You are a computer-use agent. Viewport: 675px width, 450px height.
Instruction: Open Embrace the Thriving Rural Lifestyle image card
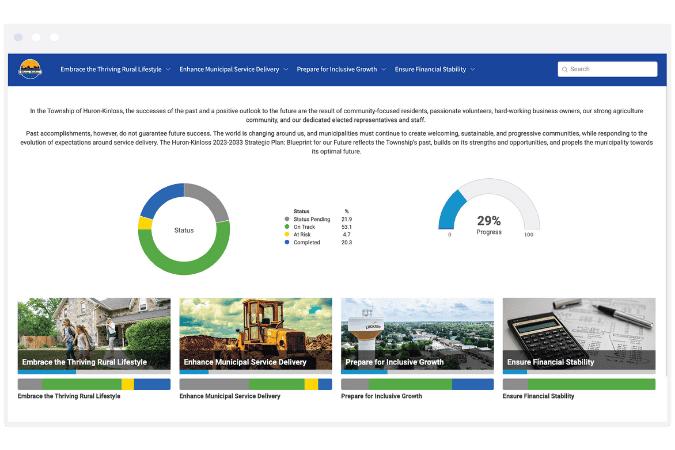94,334
